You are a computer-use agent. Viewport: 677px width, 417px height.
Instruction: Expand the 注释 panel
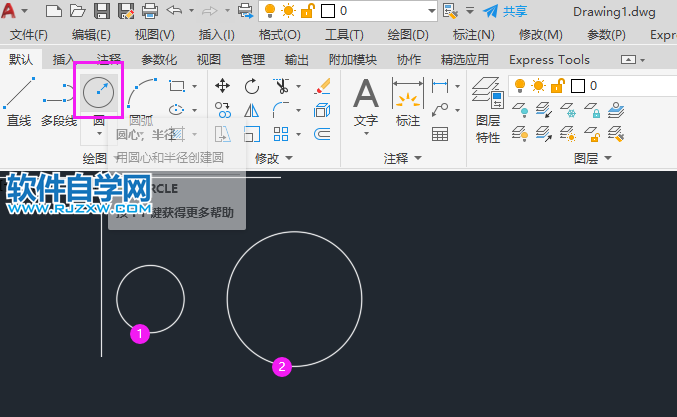pos(402,158)
